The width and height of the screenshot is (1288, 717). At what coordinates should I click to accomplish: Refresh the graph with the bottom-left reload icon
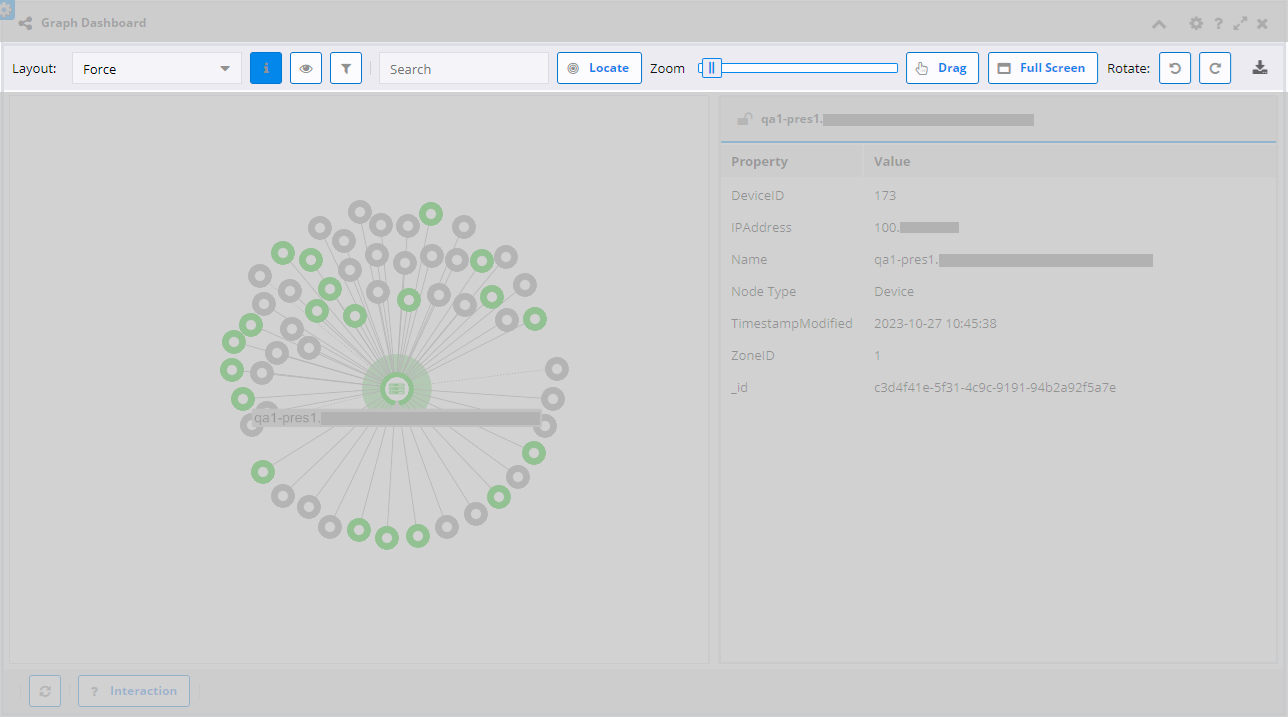pyautogui.click(x=44, y=690)
